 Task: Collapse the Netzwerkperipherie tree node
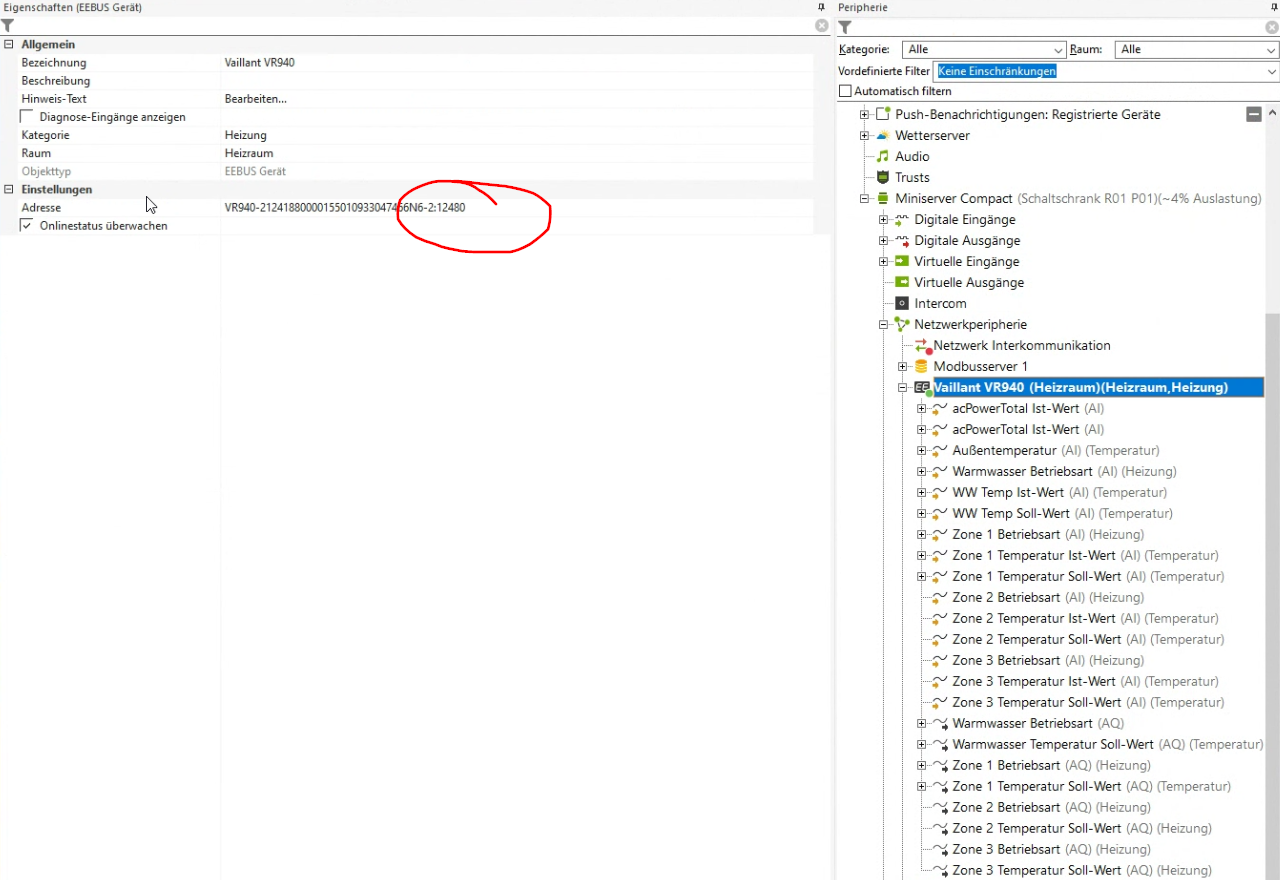point(883,325)
